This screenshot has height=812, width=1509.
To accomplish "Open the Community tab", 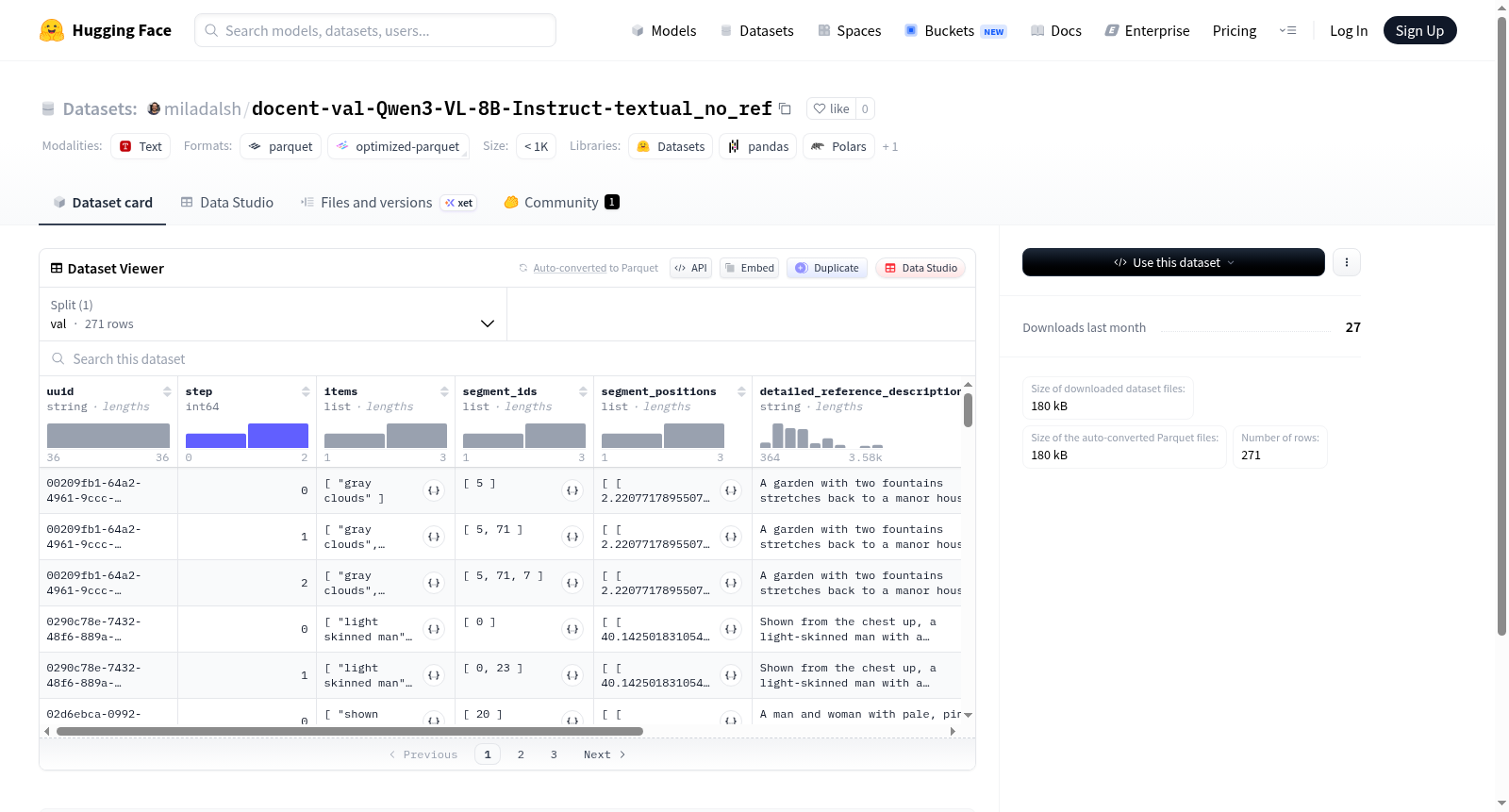I will pyautogui.click(x=562, y=202).
